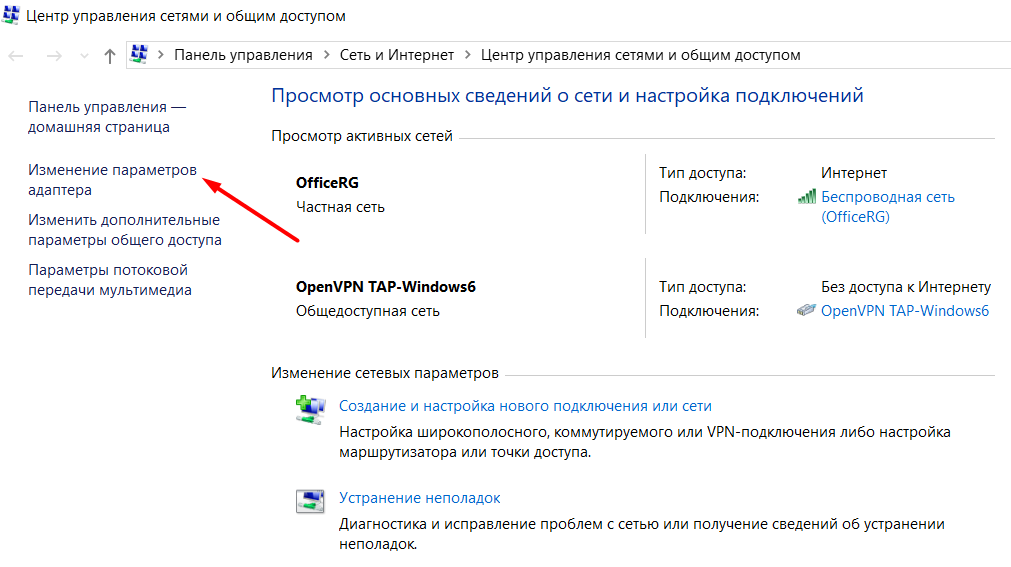Click the page heading Просмотр основных сведений

(x=567, y=95)
